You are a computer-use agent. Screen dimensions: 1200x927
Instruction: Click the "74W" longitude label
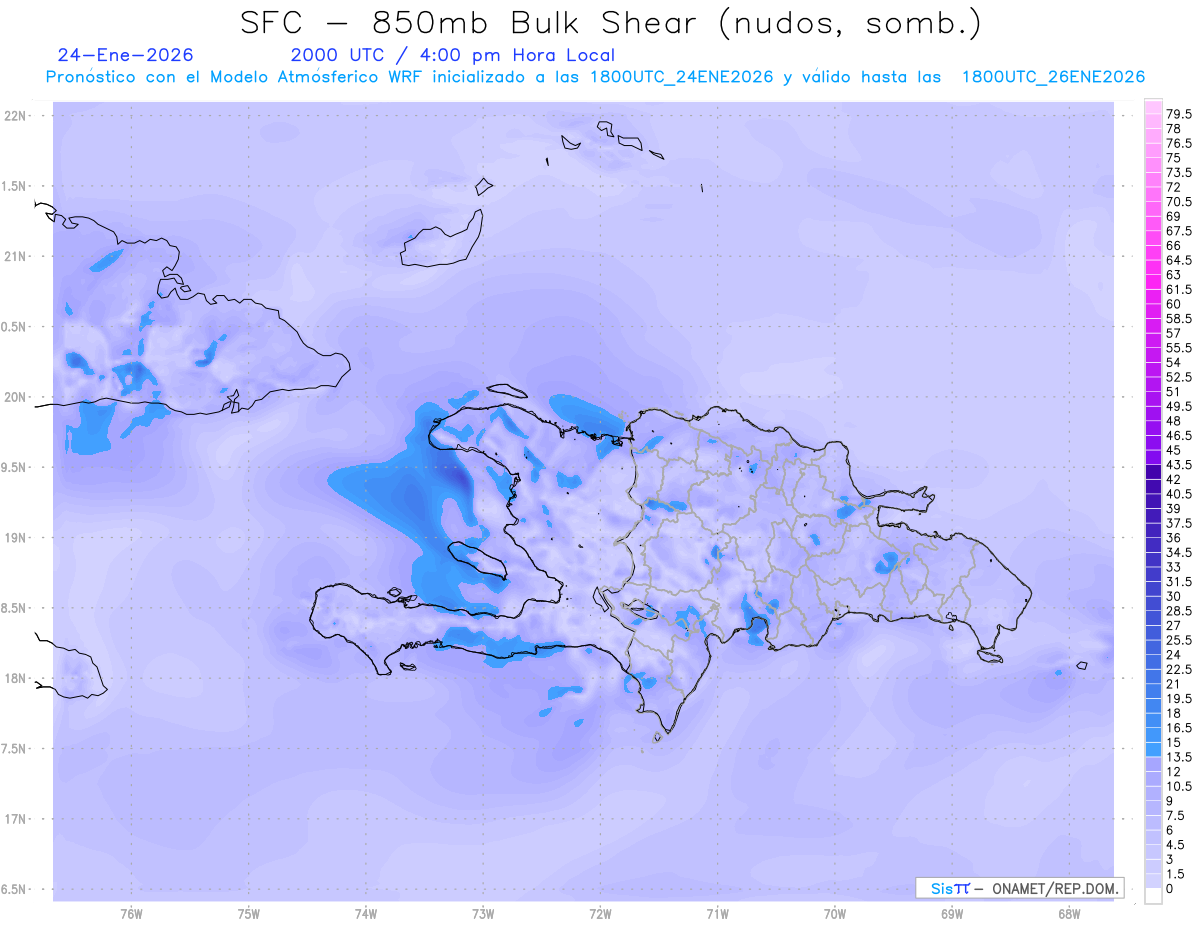click(x=366, y=913)
